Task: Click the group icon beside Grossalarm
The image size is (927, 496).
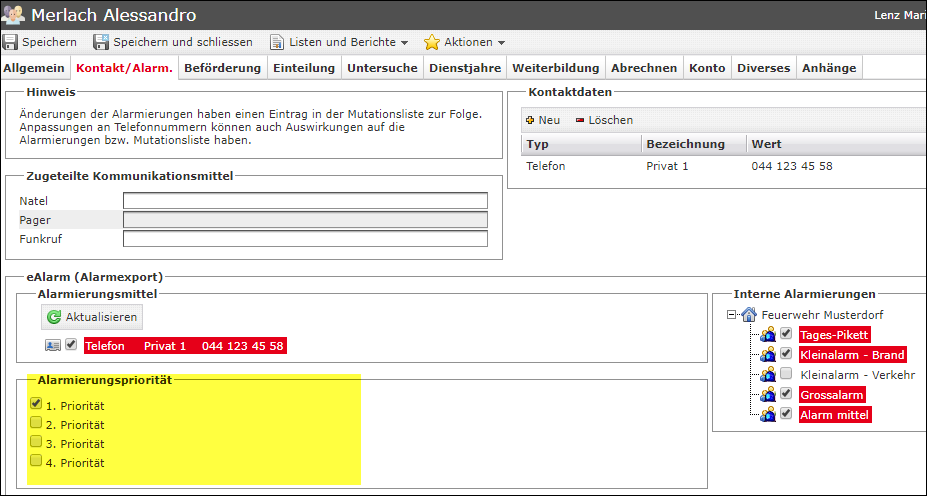Action: click(767, 394)
